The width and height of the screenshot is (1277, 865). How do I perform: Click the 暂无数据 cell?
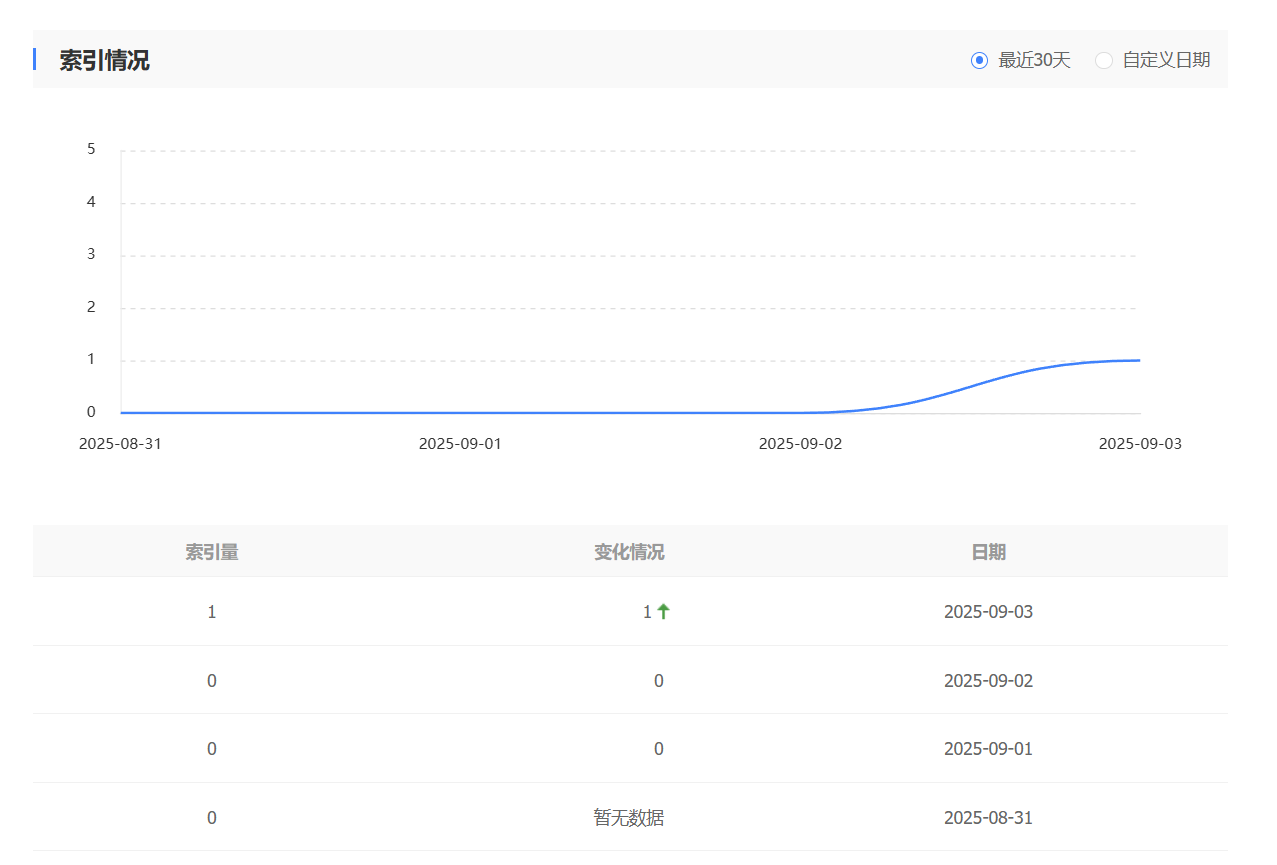(629, 818)
